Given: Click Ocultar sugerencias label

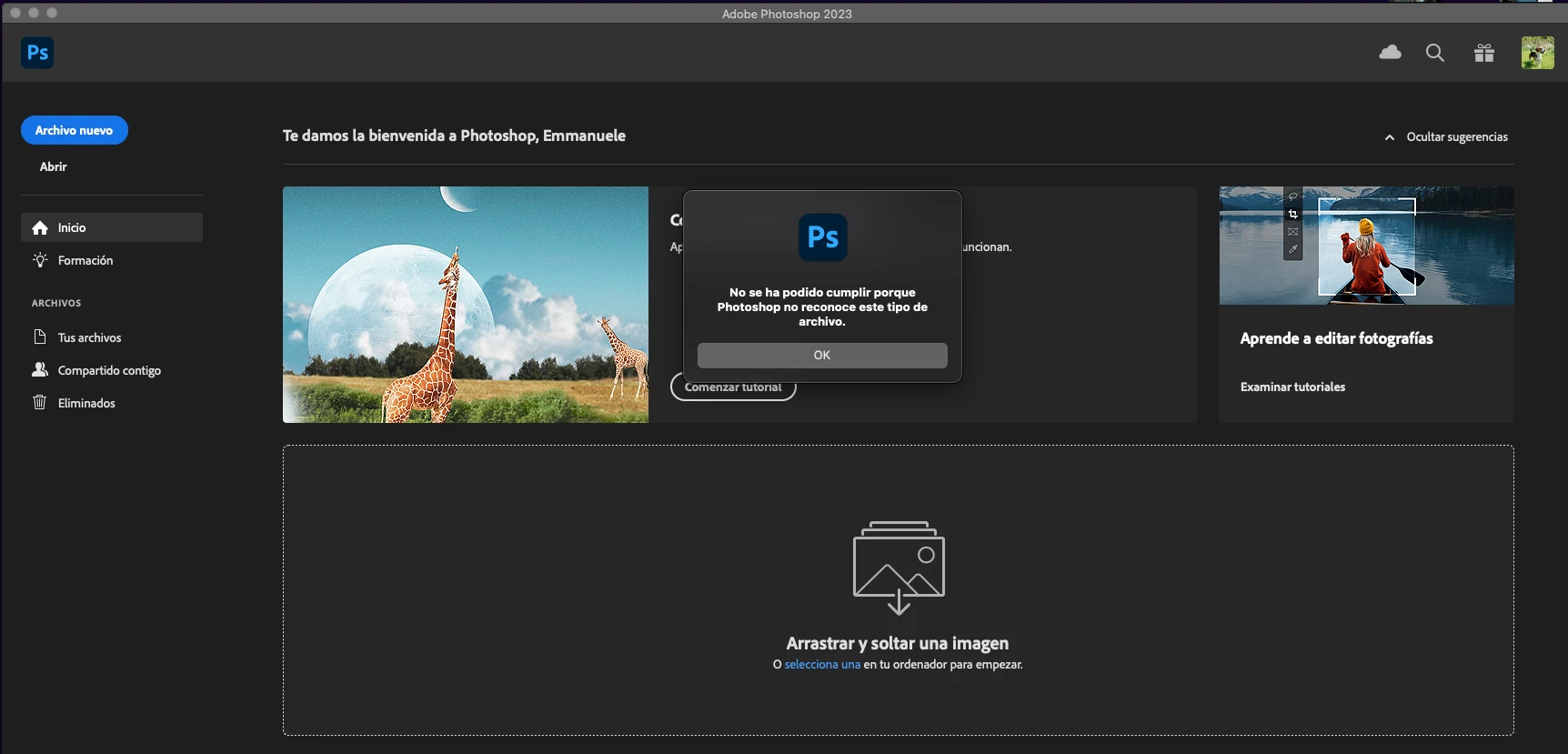Looking at the screenshot, I should coord(1457,137).
